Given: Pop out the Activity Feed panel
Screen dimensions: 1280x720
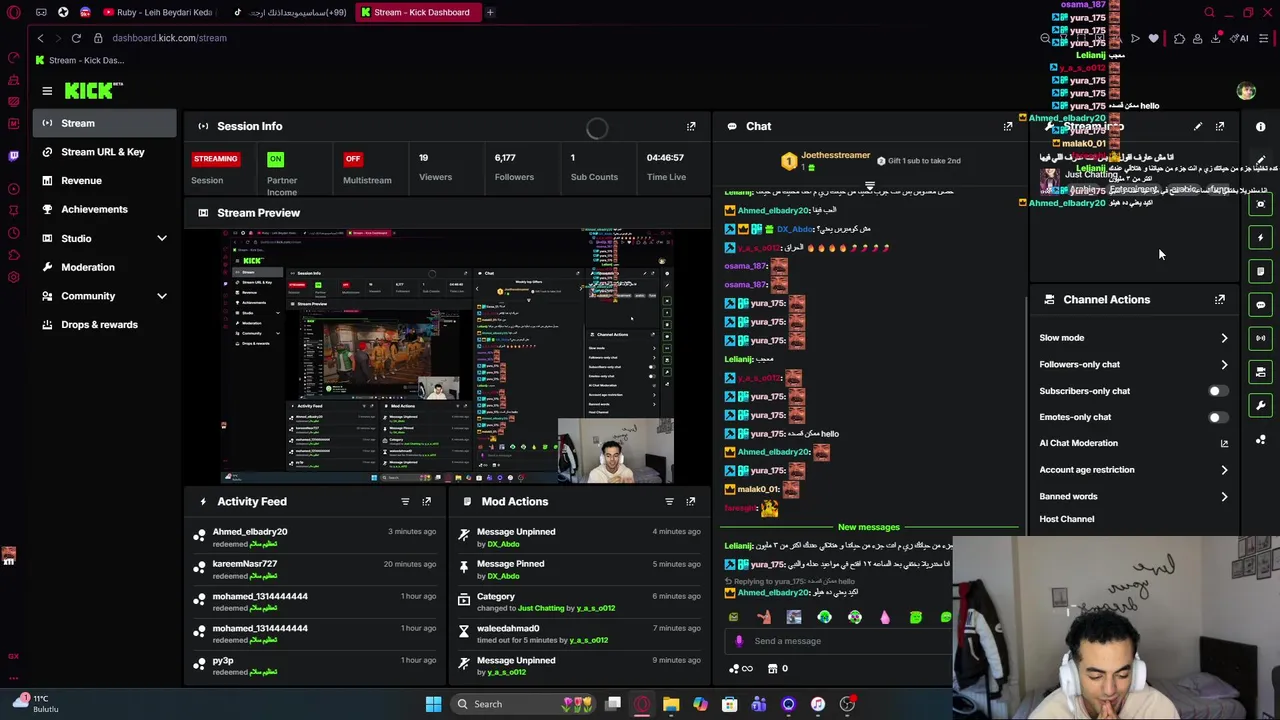Looking at the screenshot, I should pos(427,501).
